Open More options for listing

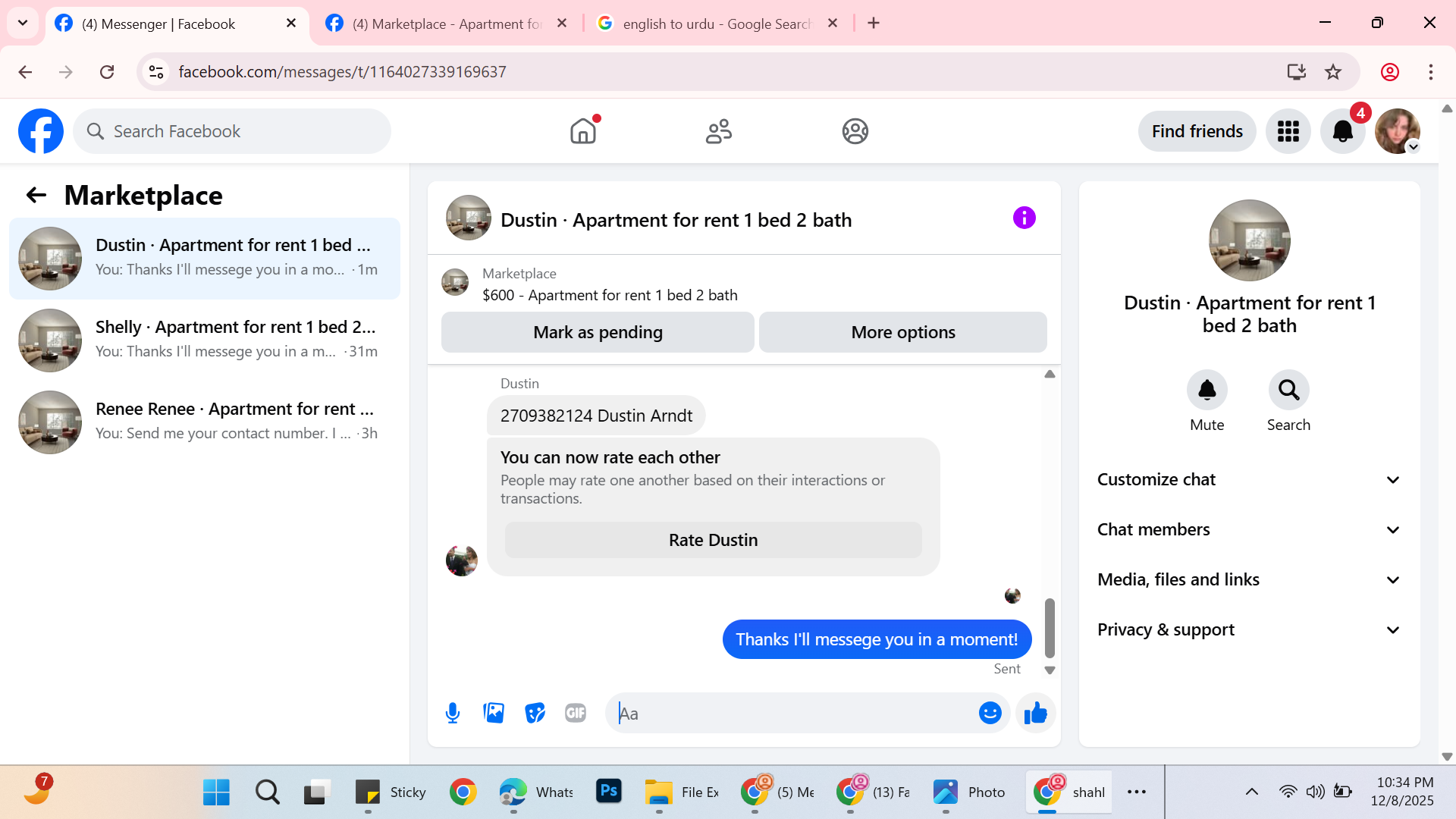(903, 332)
